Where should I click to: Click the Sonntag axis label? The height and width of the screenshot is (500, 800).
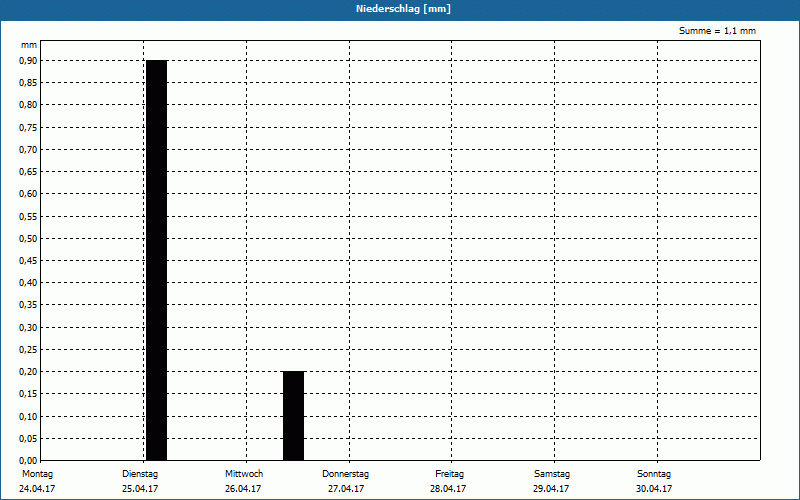654,474
